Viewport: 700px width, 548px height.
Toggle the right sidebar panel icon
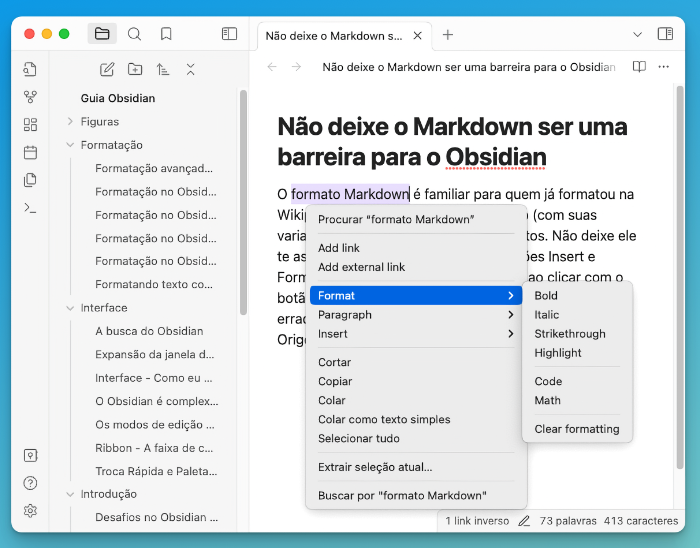click(x=665, y=34)
